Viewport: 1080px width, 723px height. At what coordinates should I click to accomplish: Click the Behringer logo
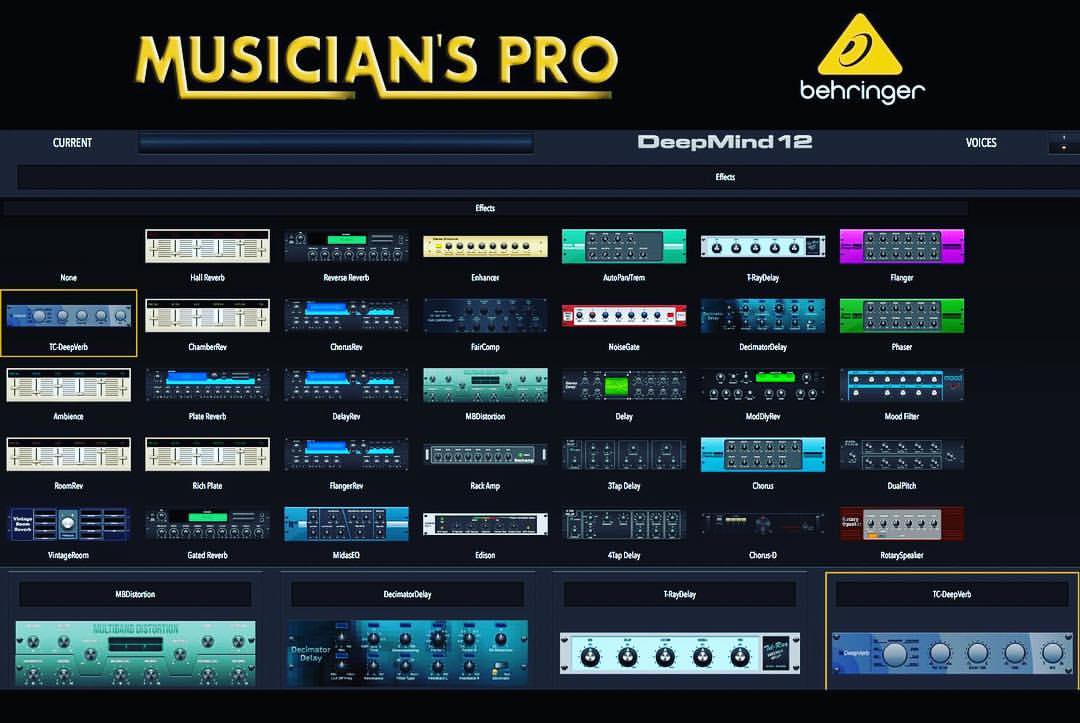coord(862,57)
